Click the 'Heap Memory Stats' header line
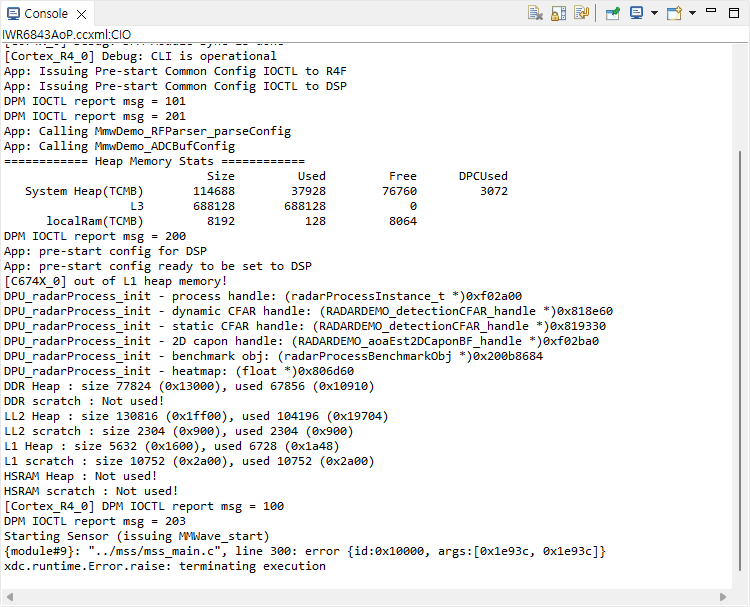Screen dimensions: 750x607 click(154, 161)
